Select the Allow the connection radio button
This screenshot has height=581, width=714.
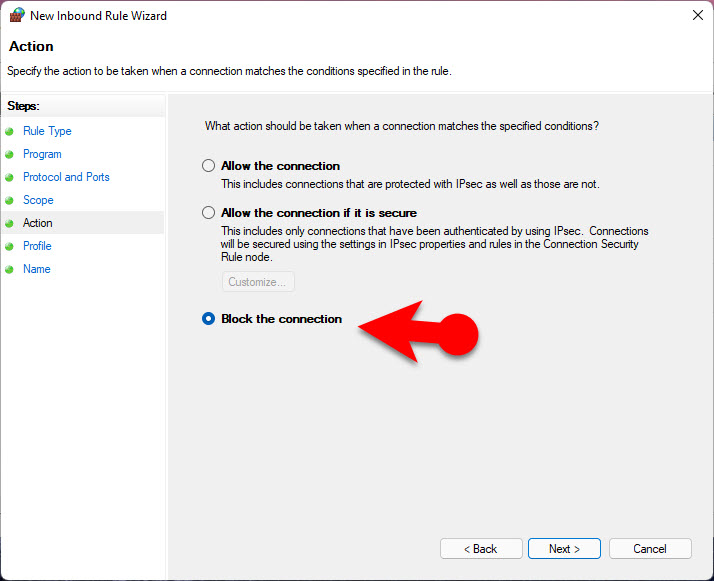click(208, 166)
